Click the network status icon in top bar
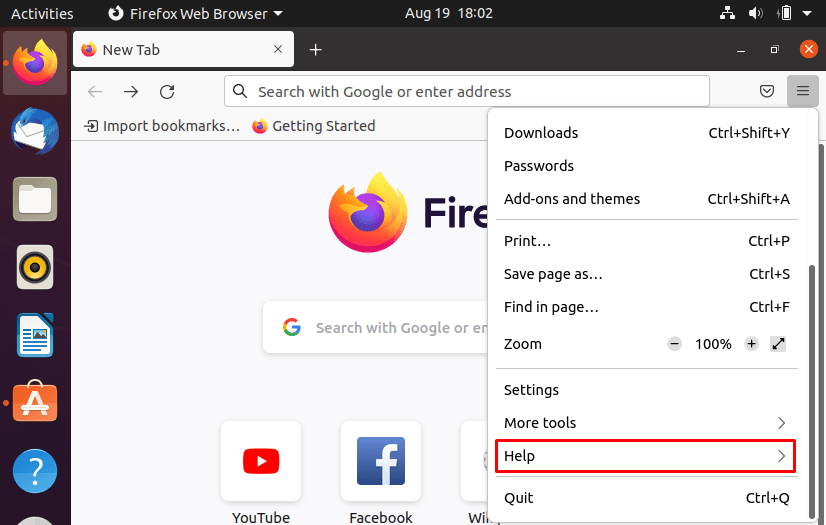The height and width of the screenshot is (525, 826). tap(727, 13)
